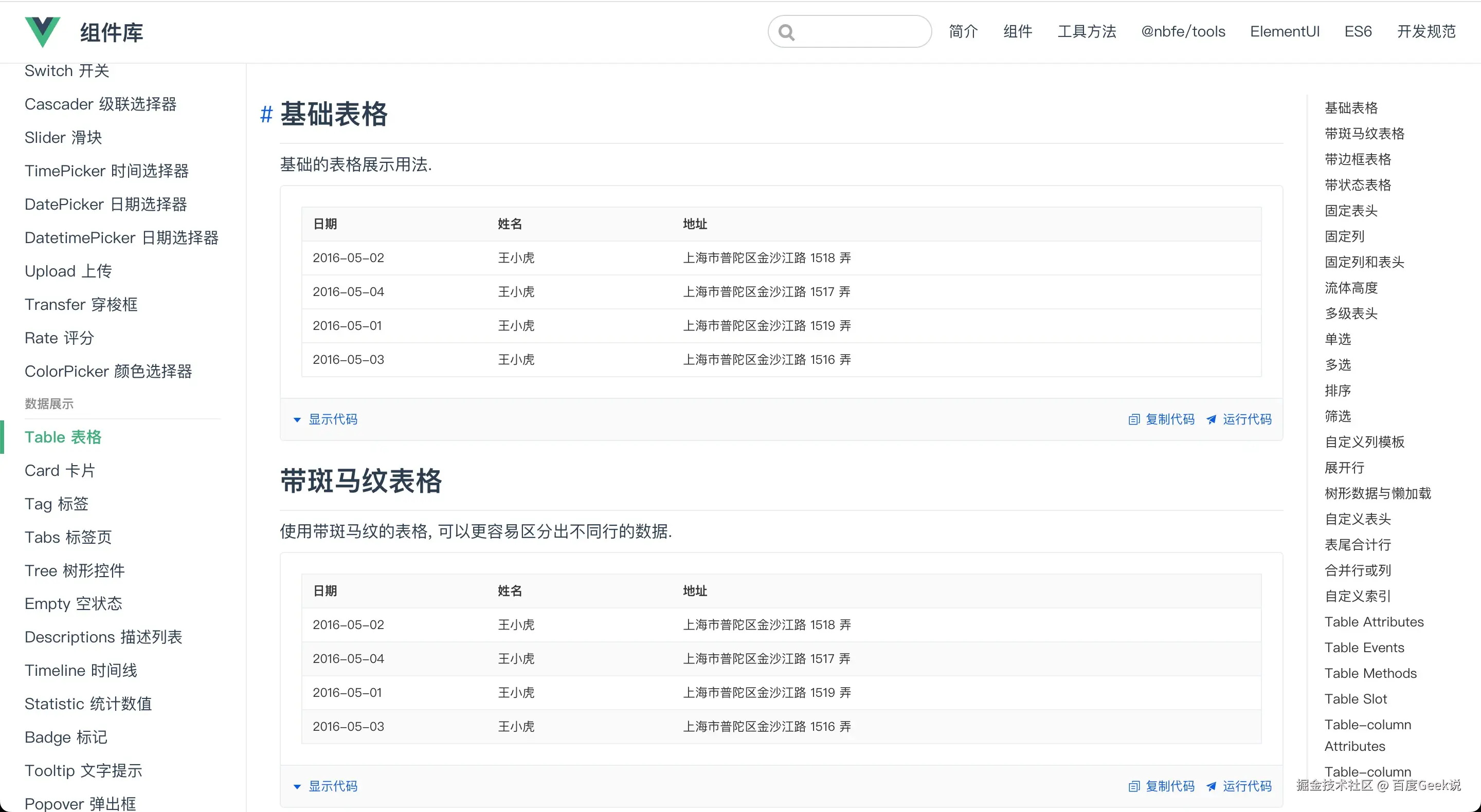Click the copy code icon in first demo
This screenshot has width=1481, height=812.
click(x=1133, y=419)
